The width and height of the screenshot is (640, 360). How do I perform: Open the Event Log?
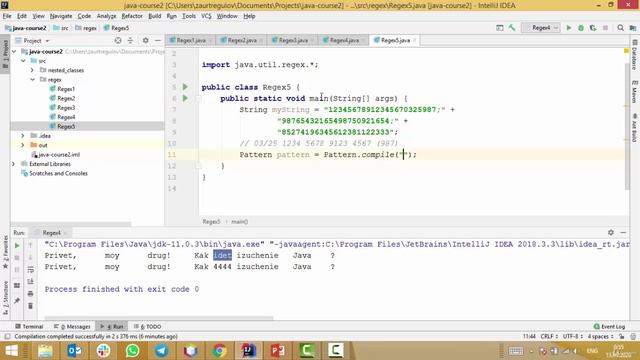(x=609, y=327)
